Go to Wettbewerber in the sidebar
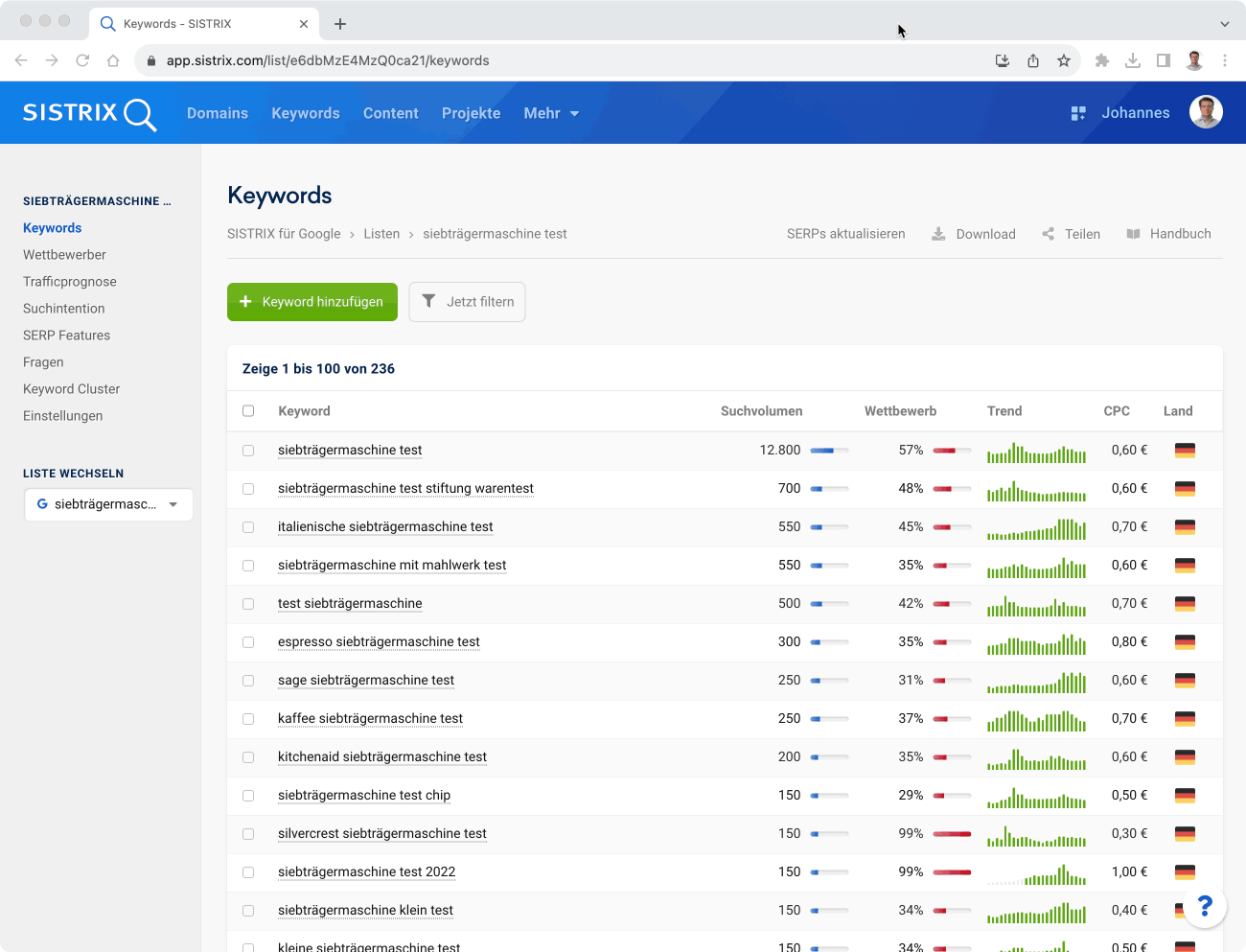 (64, 255)
